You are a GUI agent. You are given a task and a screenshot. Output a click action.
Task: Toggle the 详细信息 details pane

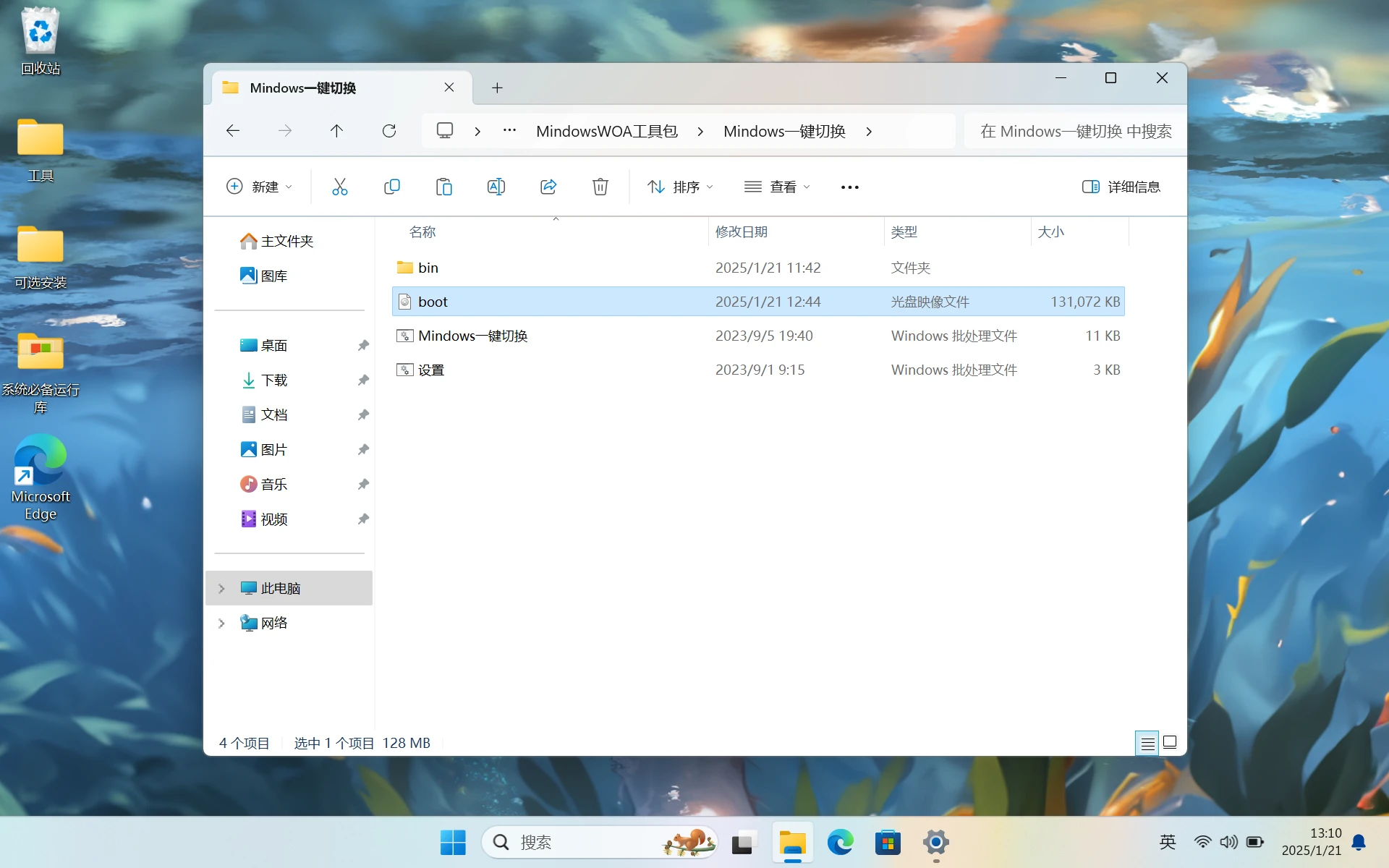[1121, 187]
